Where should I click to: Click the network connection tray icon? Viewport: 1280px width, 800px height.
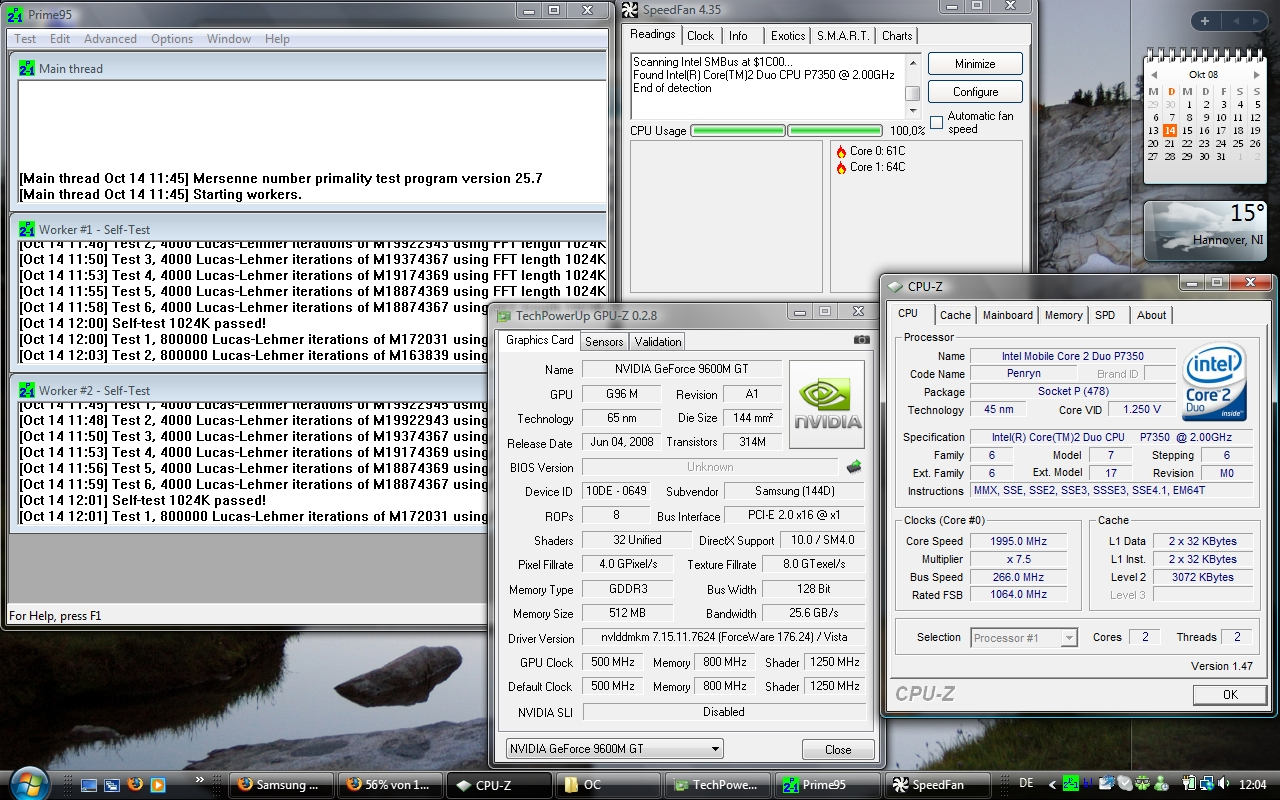coord(1207,784)
